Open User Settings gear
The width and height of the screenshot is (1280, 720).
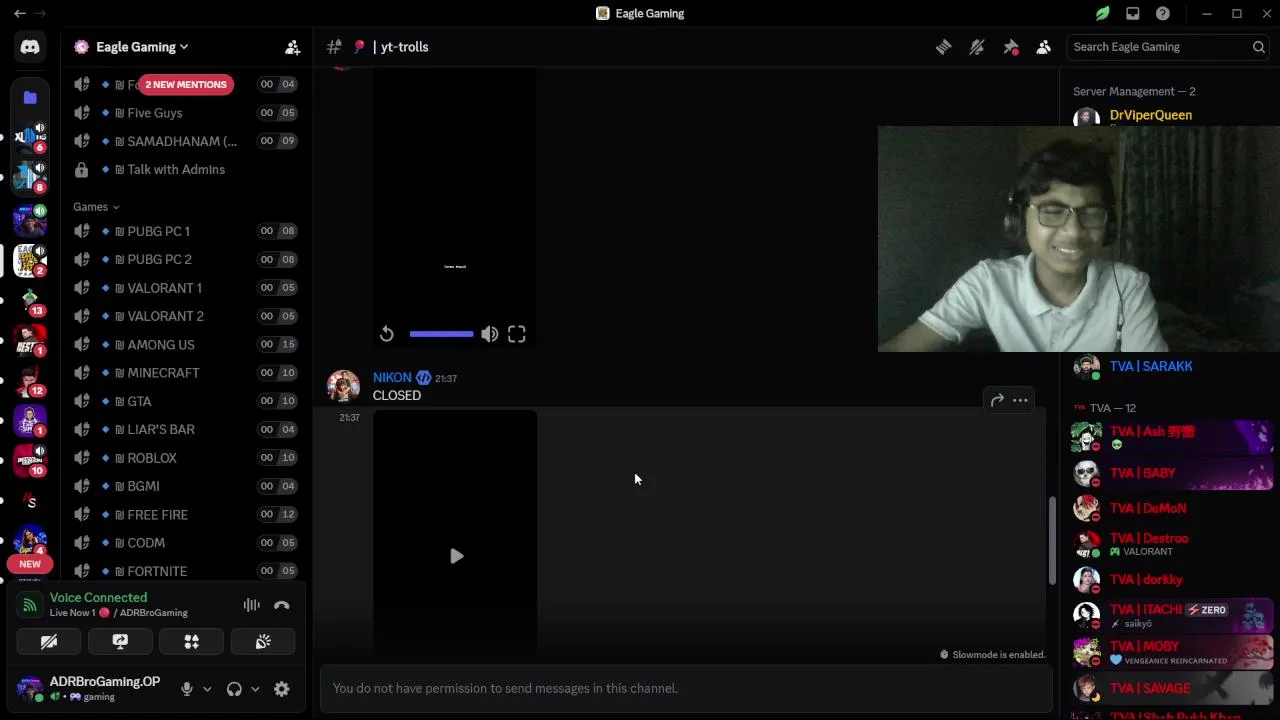click(282, 689)
